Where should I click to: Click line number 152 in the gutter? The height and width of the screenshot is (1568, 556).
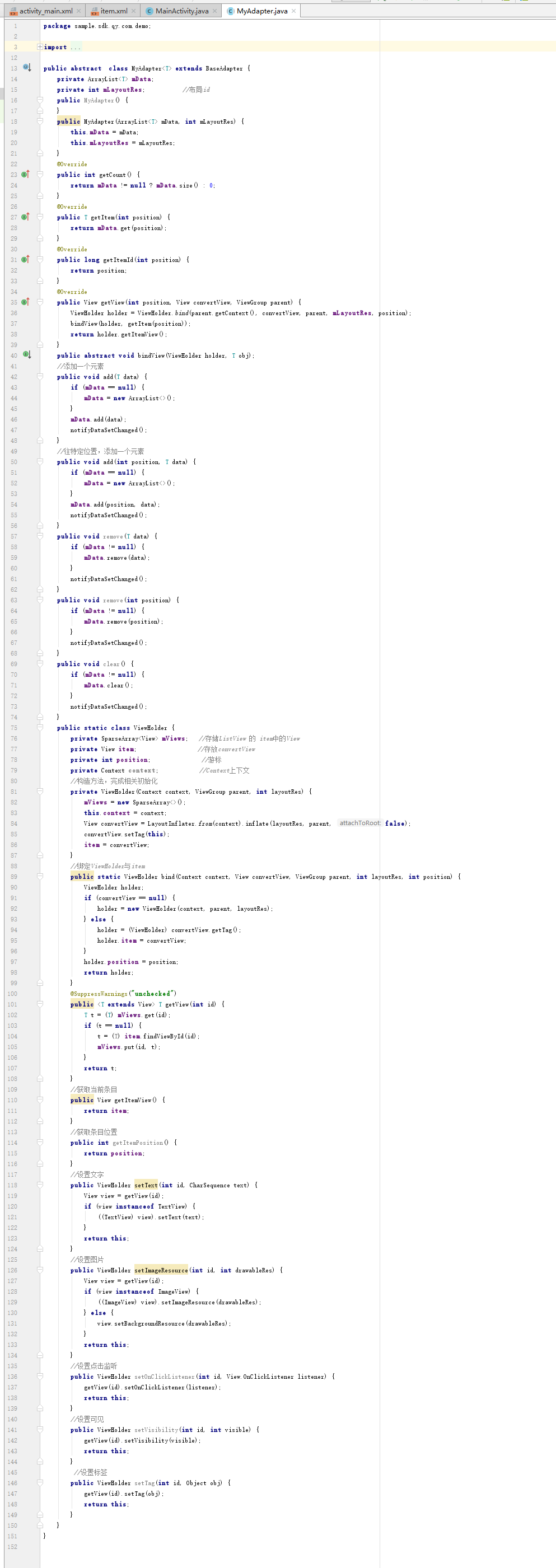click(12, 1547)
